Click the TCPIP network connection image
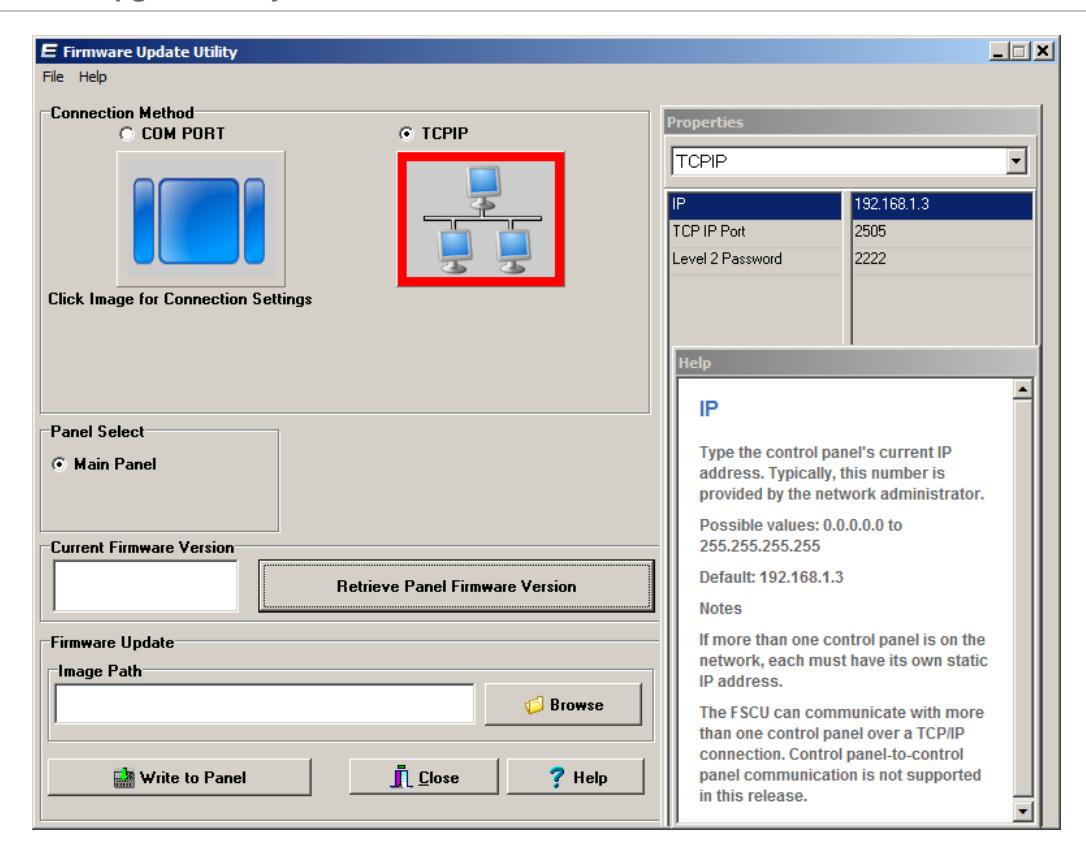This screenshot has height=852, width=1086. 481,219
